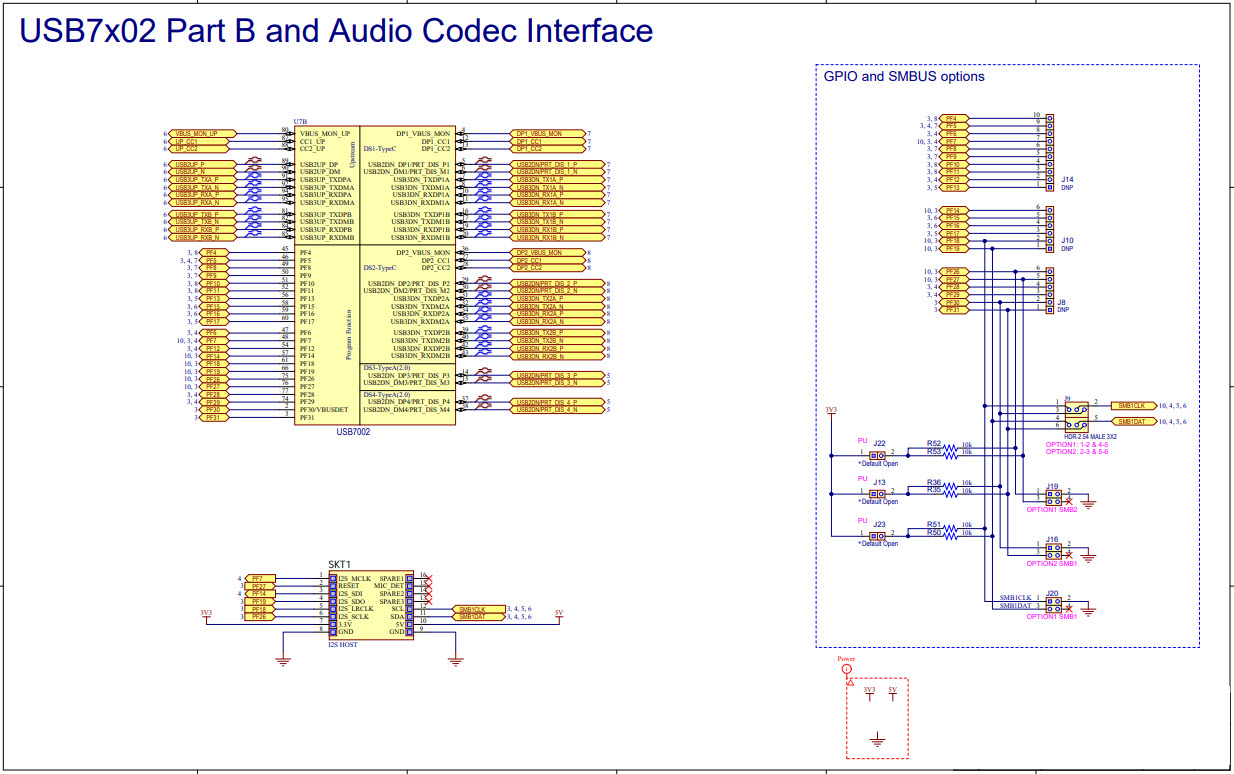1234x774 pixels.
Task: Select the SKT1 I2S HOST socket symbol
Action: [371, 604]
